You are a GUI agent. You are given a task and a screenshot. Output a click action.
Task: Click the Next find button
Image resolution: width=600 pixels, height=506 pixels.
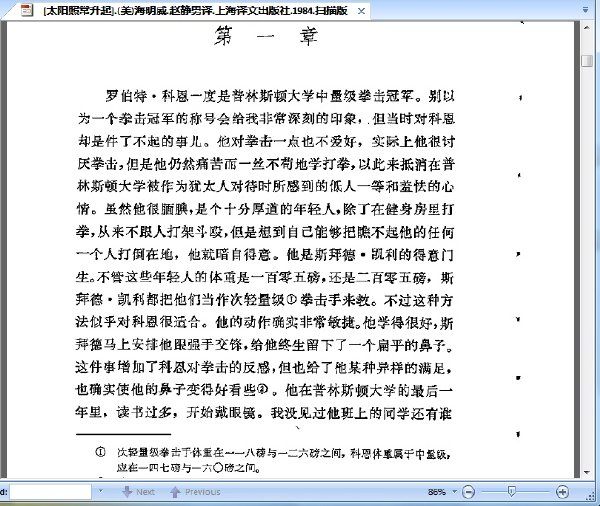(x=139, y=492)
